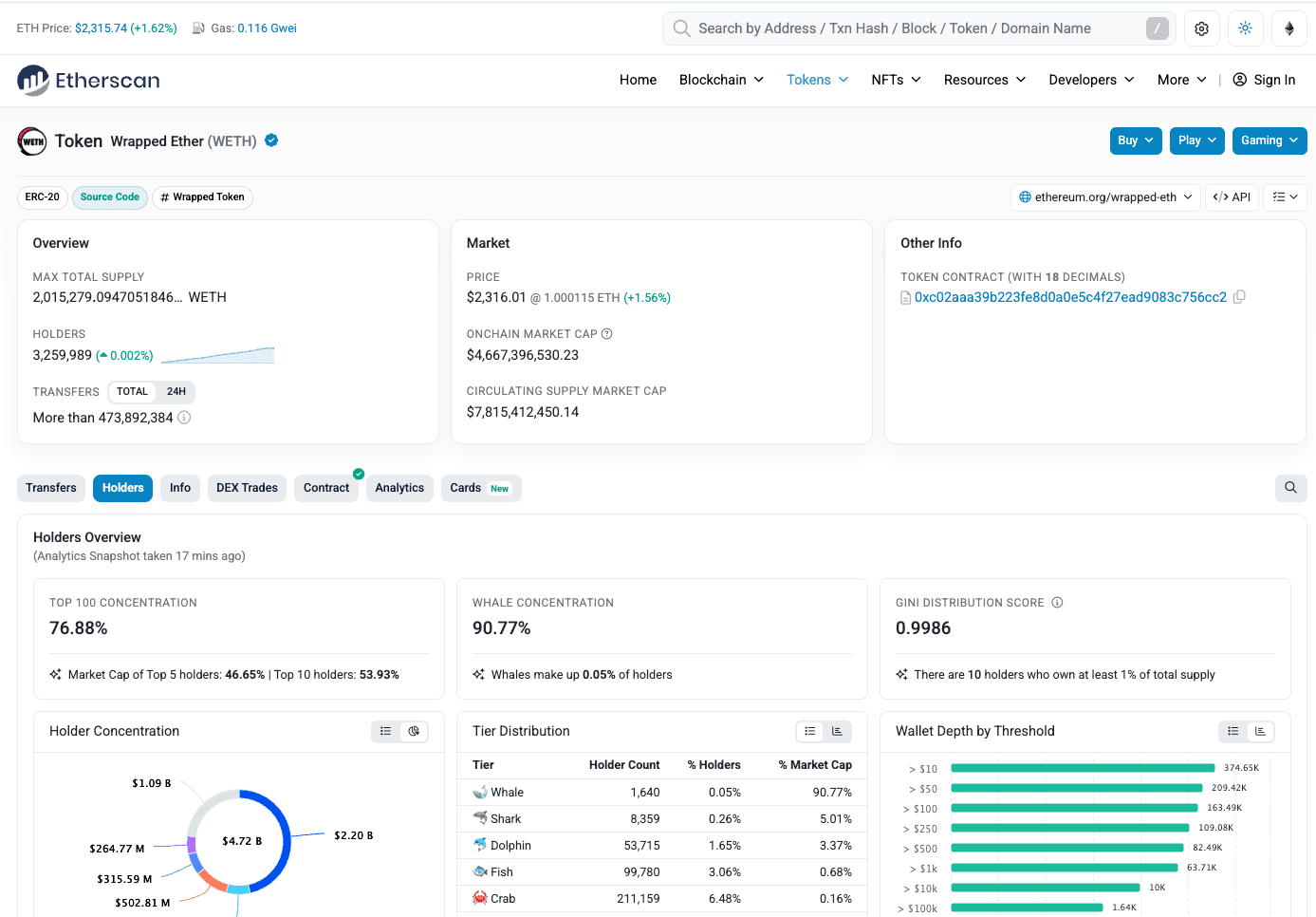The height and width of the screenshot is (917, 1316).
Task: Toggle light theme sun icon
Action: point(1245,28)
